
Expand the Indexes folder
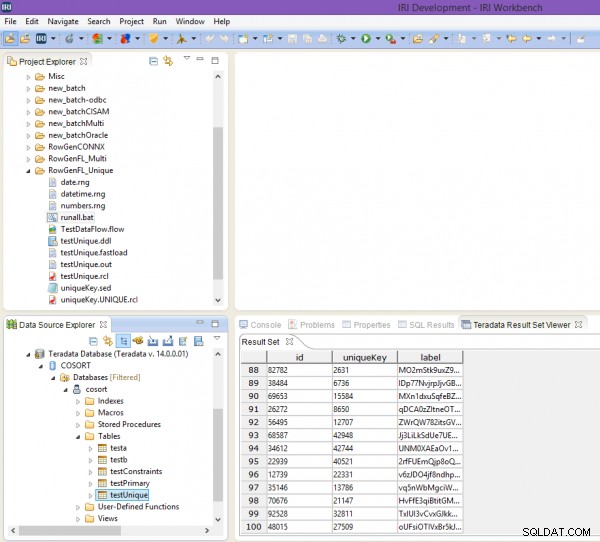click(78, 402)
